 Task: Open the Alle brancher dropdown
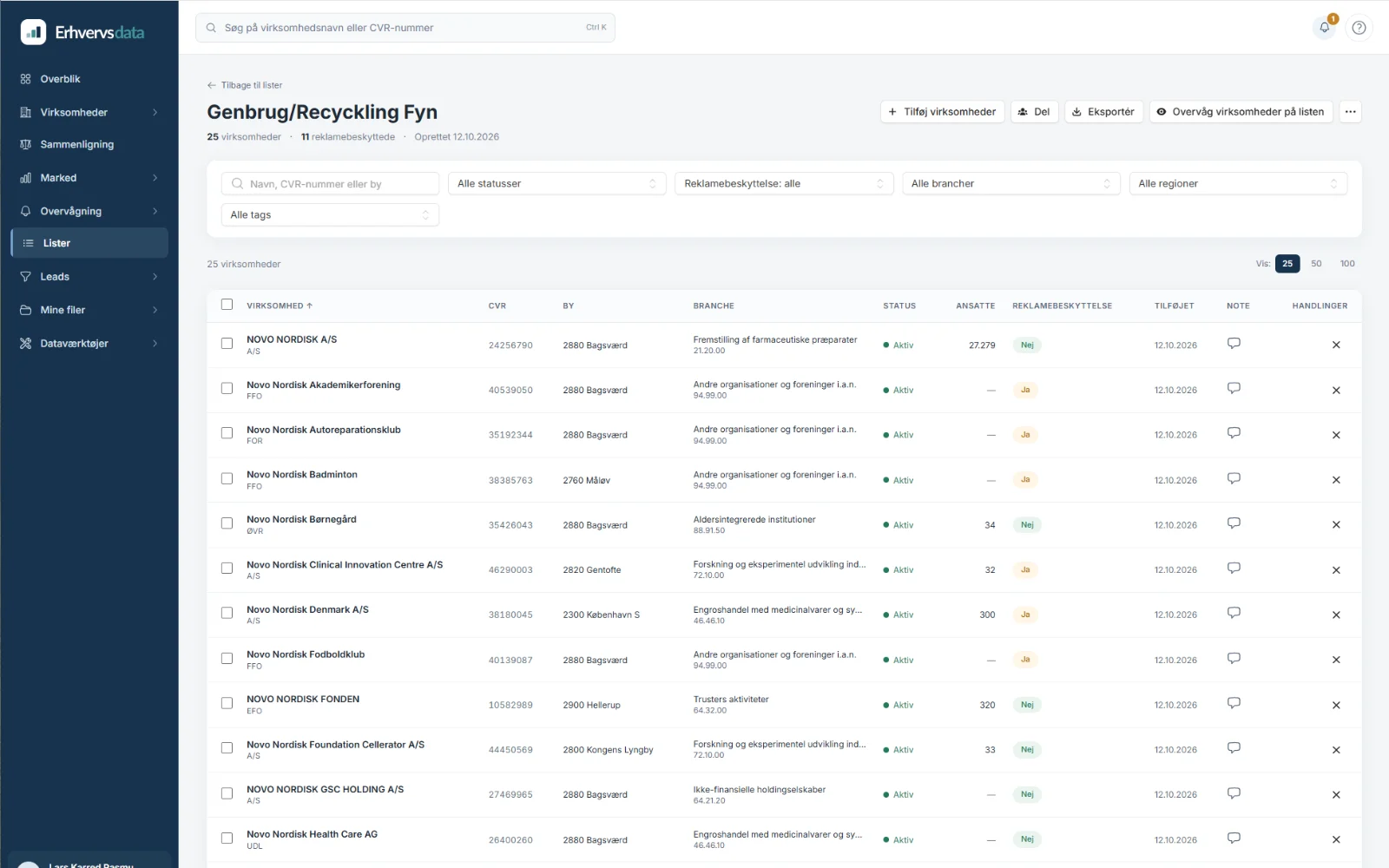tap(1010, 183)
